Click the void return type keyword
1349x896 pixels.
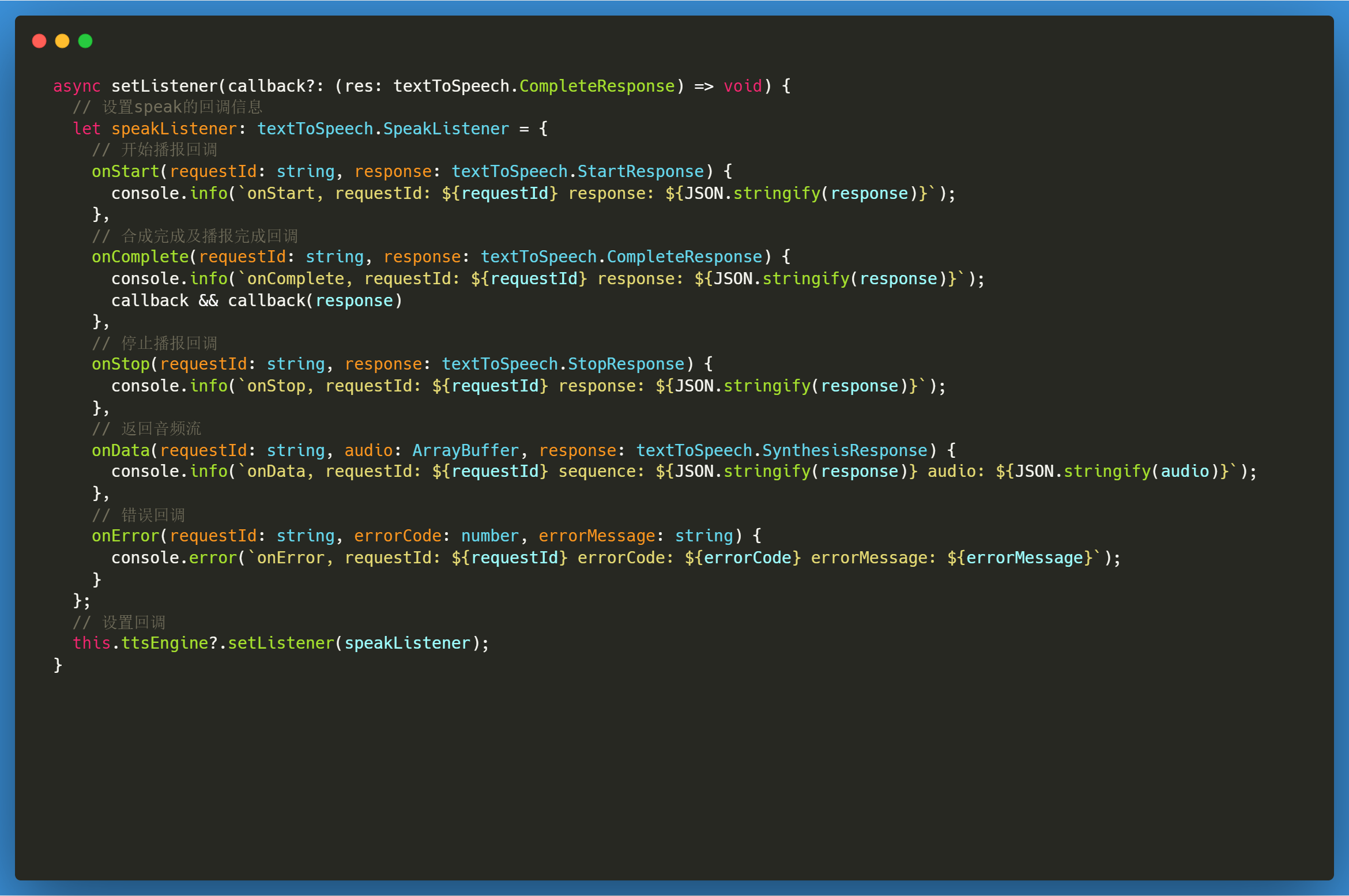click(743, 86)
